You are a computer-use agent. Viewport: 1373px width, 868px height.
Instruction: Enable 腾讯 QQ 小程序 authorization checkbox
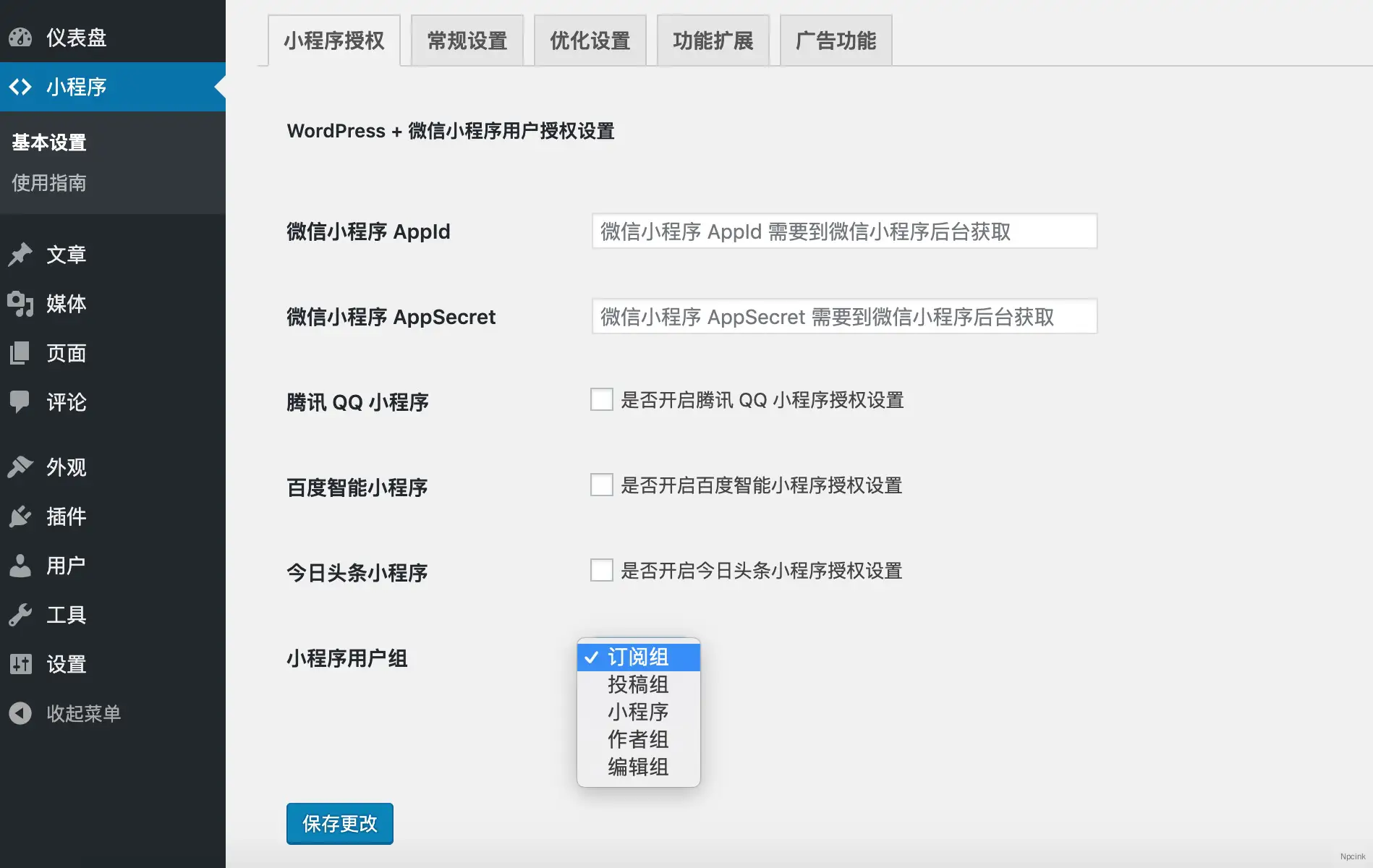[601, 399]
